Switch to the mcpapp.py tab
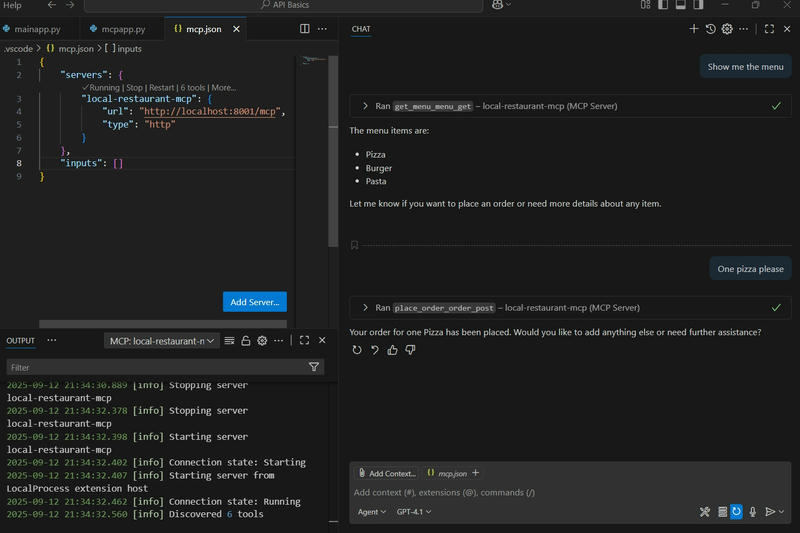The height and width of the screenshot is (533, 800). [x=121, y=29]
